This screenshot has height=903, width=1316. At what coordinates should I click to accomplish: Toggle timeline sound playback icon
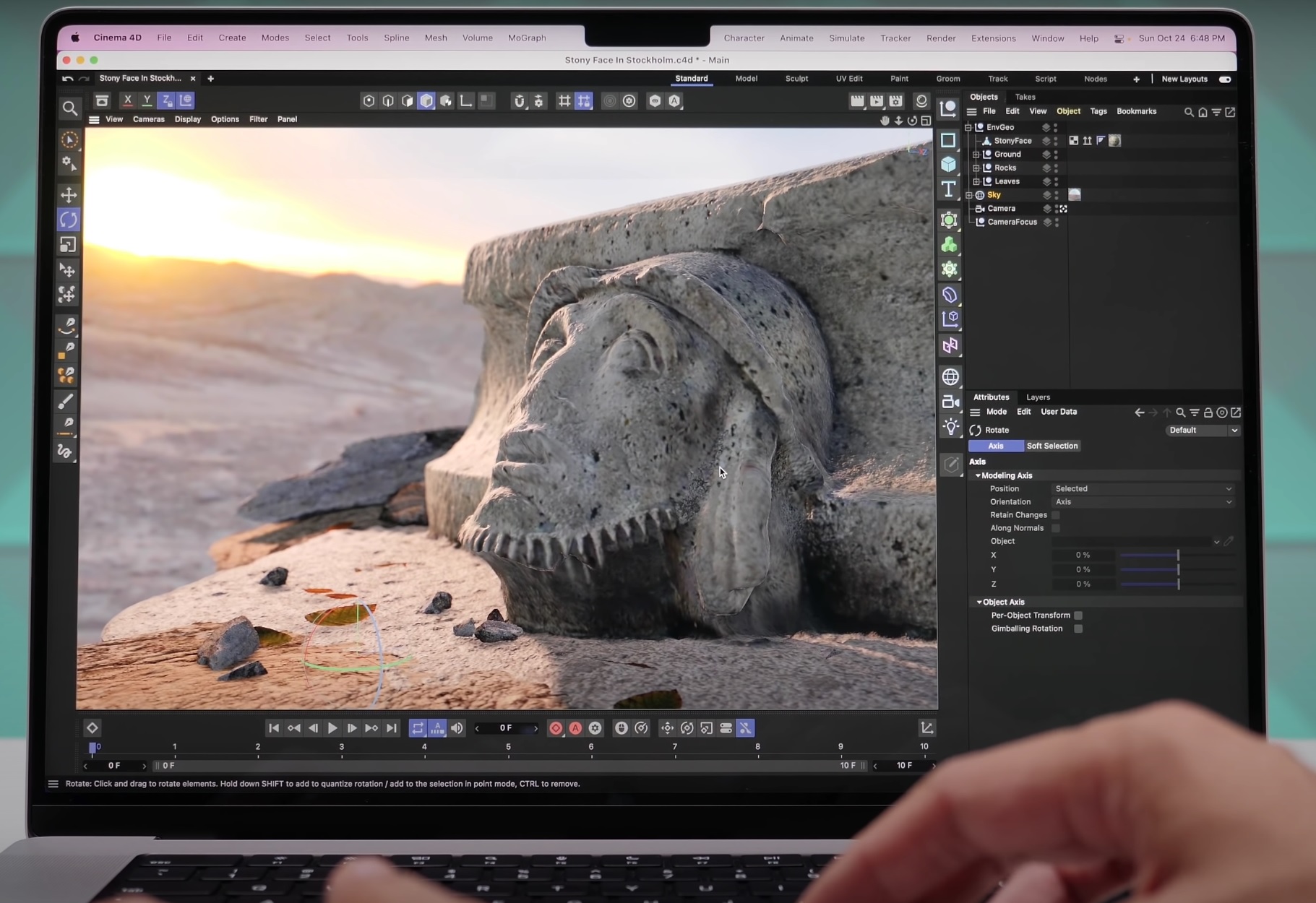click(x=457, y=728)
